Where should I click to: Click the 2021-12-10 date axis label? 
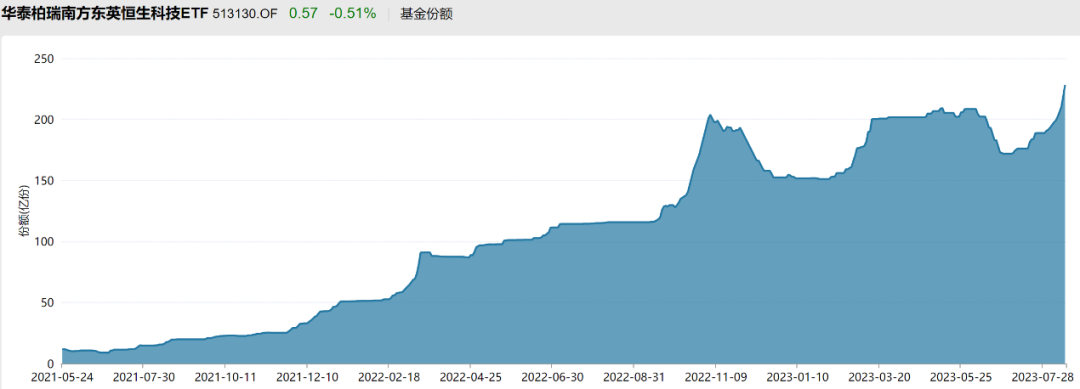307,378
